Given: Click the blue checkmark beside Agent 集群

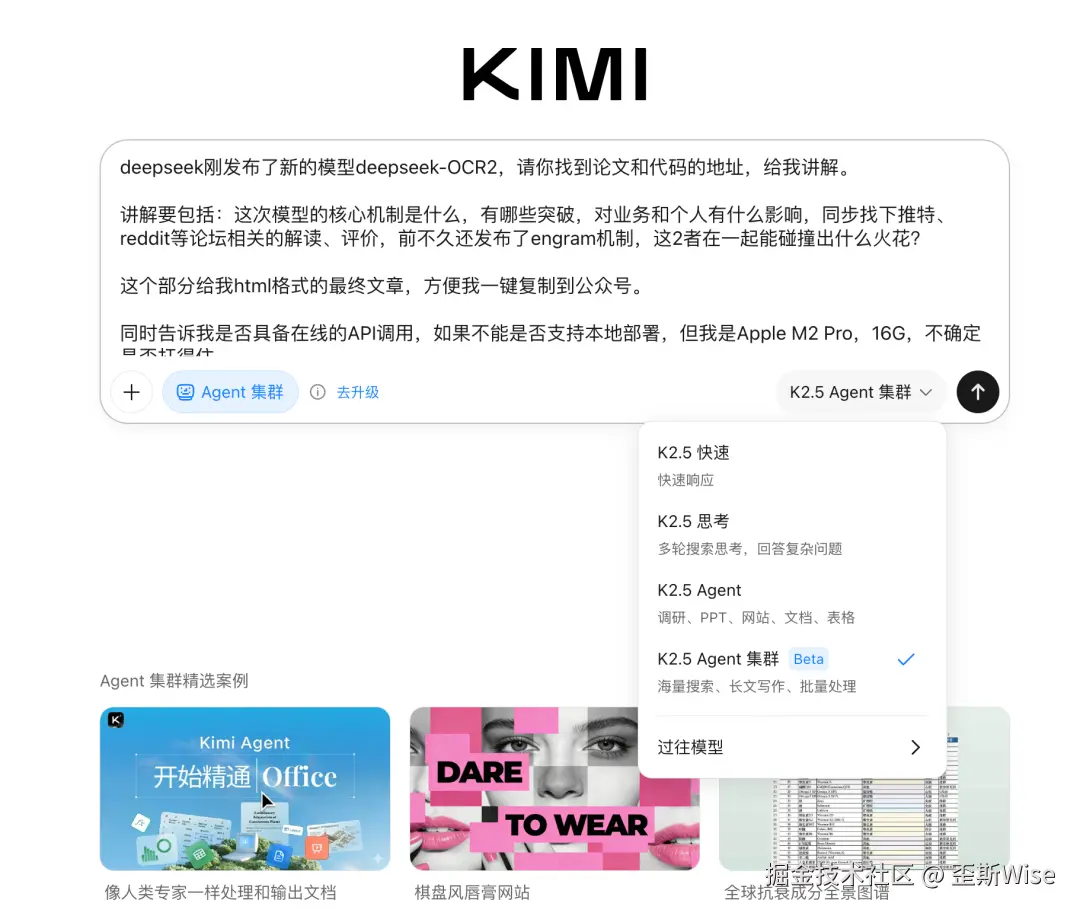Looking at the screenshot, I should pyautogui.click(x=906, y=659).
